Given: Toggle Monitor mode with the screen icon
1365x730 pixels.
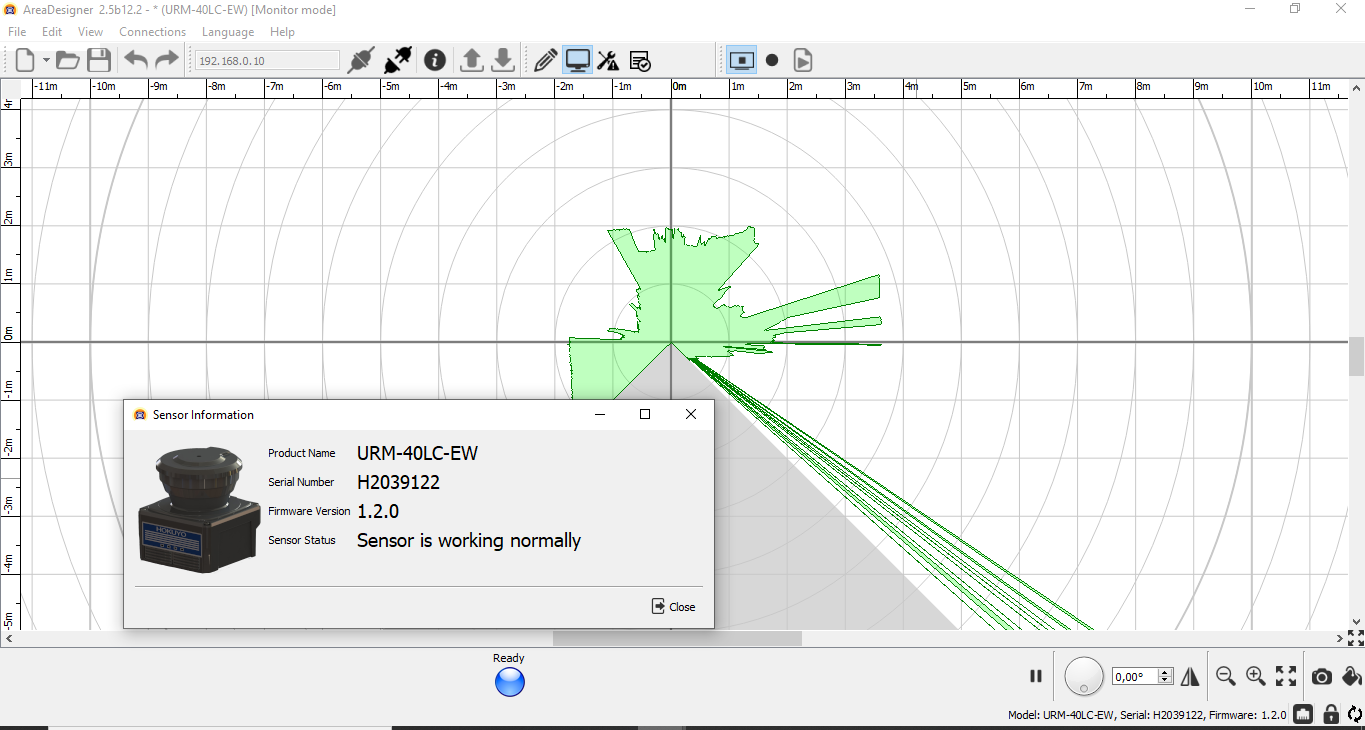Looking at the screenshot, I should pyautogui.click(x=577, y=60).
